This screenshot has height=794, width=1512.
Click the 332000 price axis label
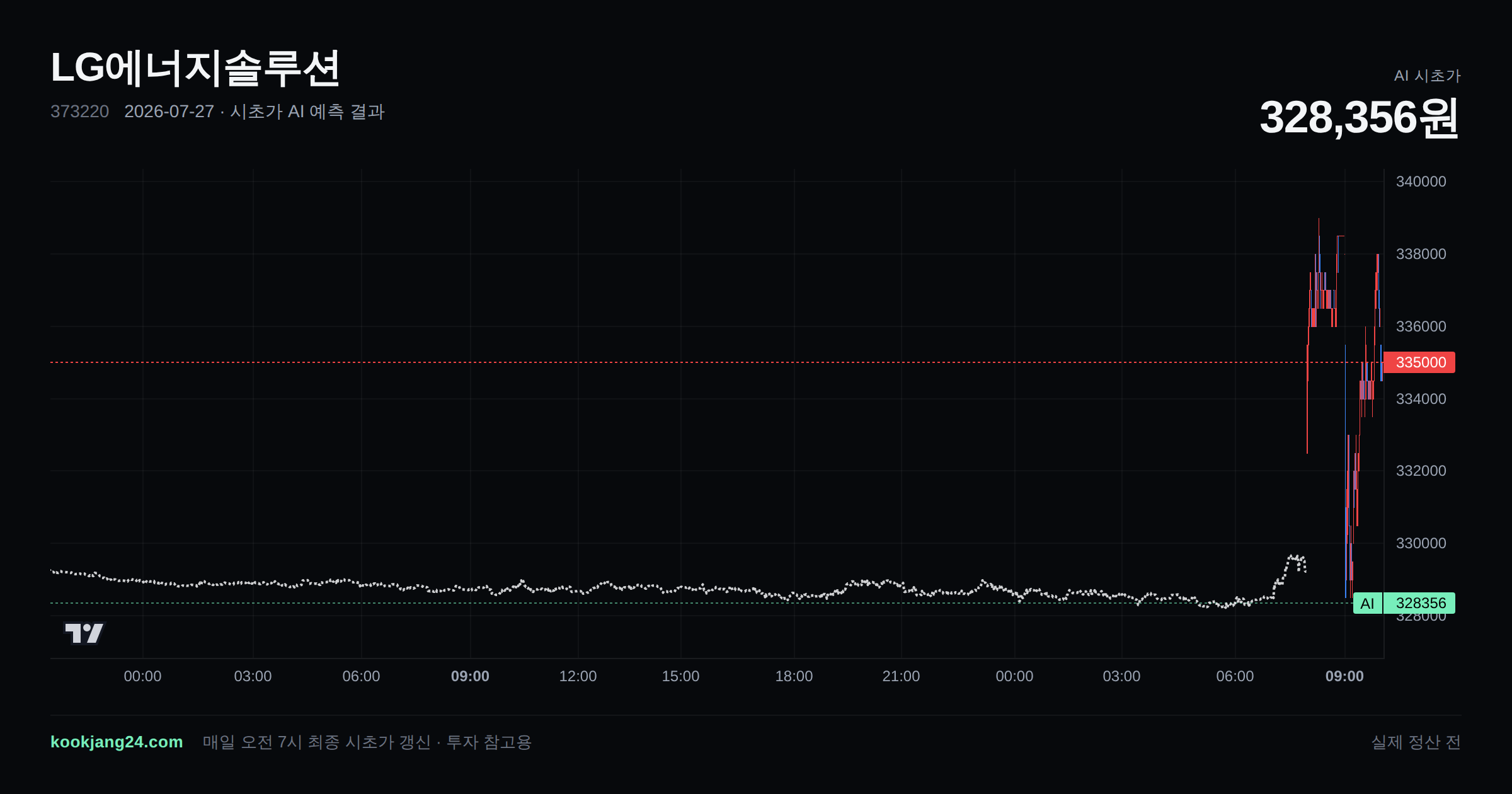1421,471
